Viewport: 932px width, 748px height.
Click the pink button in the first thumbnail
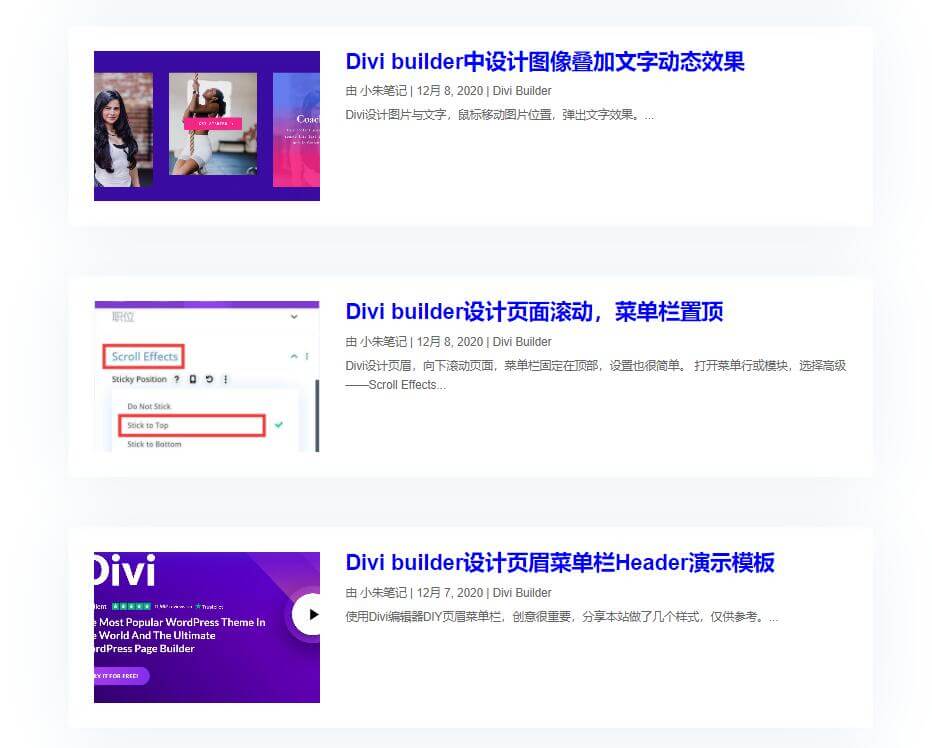tap(212, 124)
